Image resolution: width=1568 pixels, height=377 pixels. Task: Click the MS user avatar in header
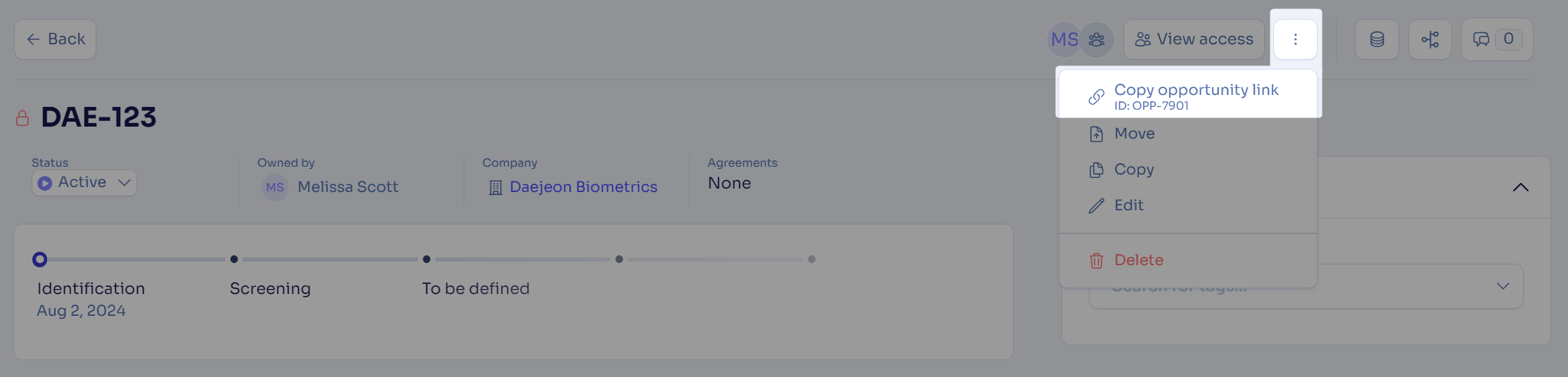click(x=1064, y=39)
